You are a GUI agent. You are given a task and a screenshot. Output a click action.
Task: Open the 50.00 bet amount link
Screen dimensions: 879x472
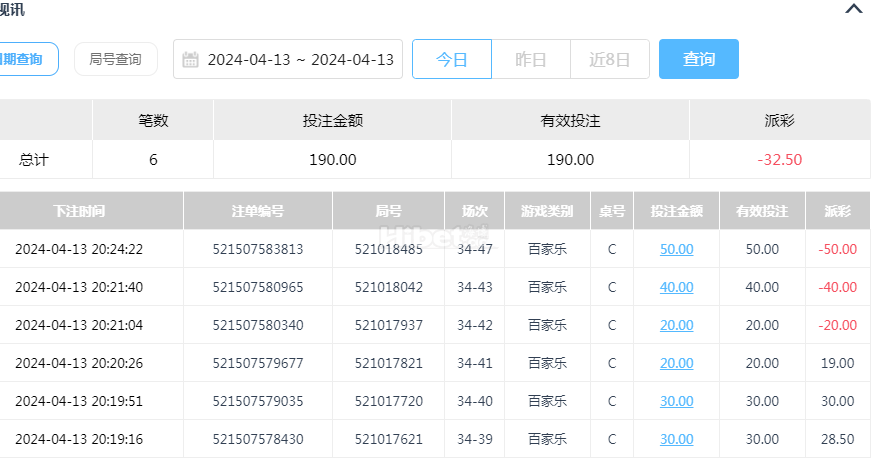(x=676, y=249)
